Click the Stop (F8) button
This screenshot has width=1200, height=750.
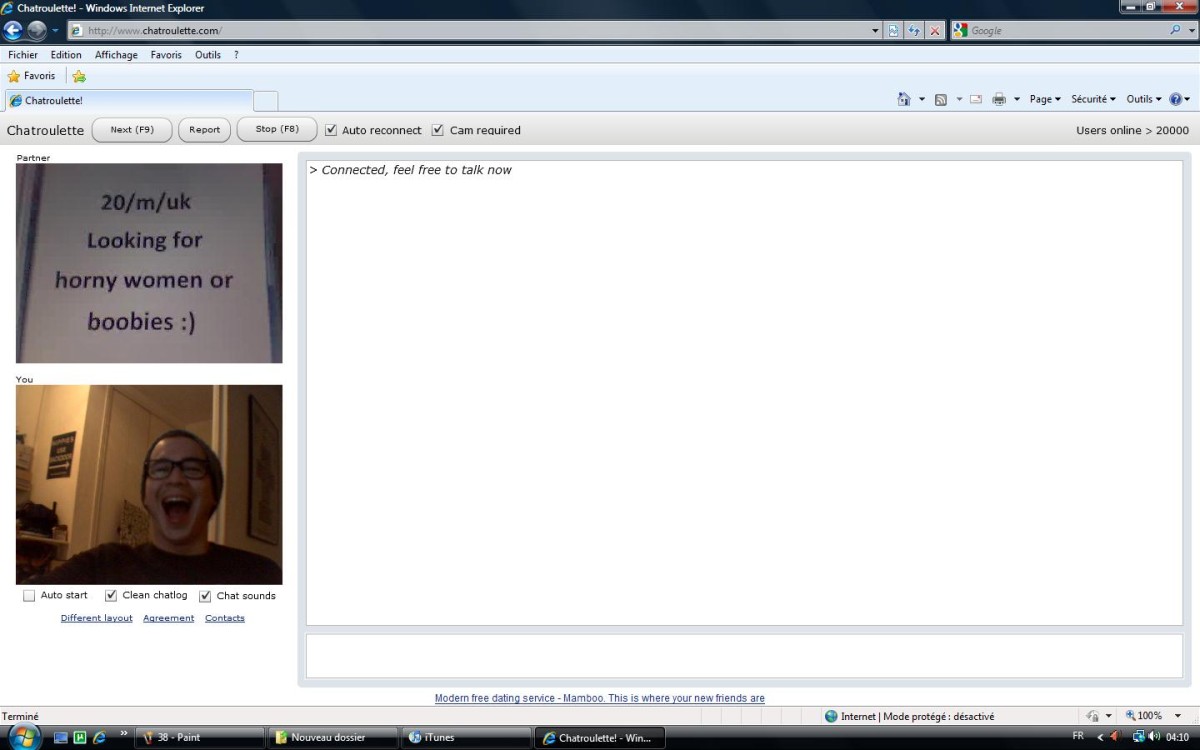(277, 130)
